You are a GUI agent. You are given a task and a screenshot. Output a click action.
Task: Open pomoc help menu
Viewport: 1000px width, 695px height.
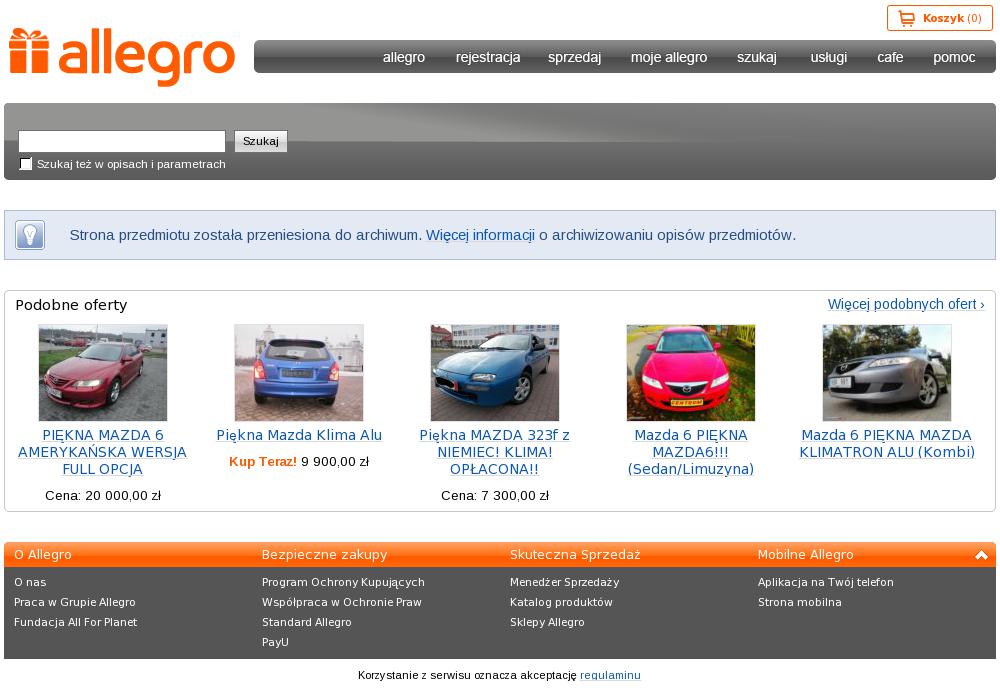tap(954, 57)
